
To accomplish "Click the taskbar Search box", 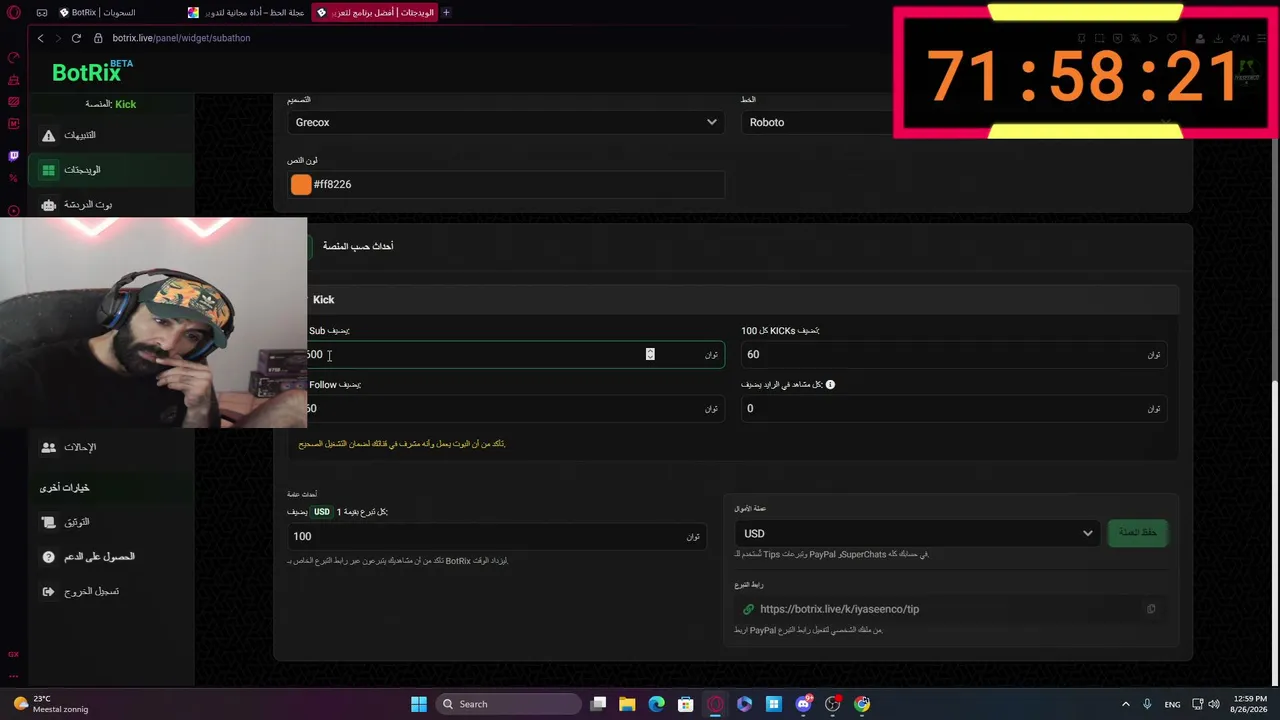I will coord(508,704).
